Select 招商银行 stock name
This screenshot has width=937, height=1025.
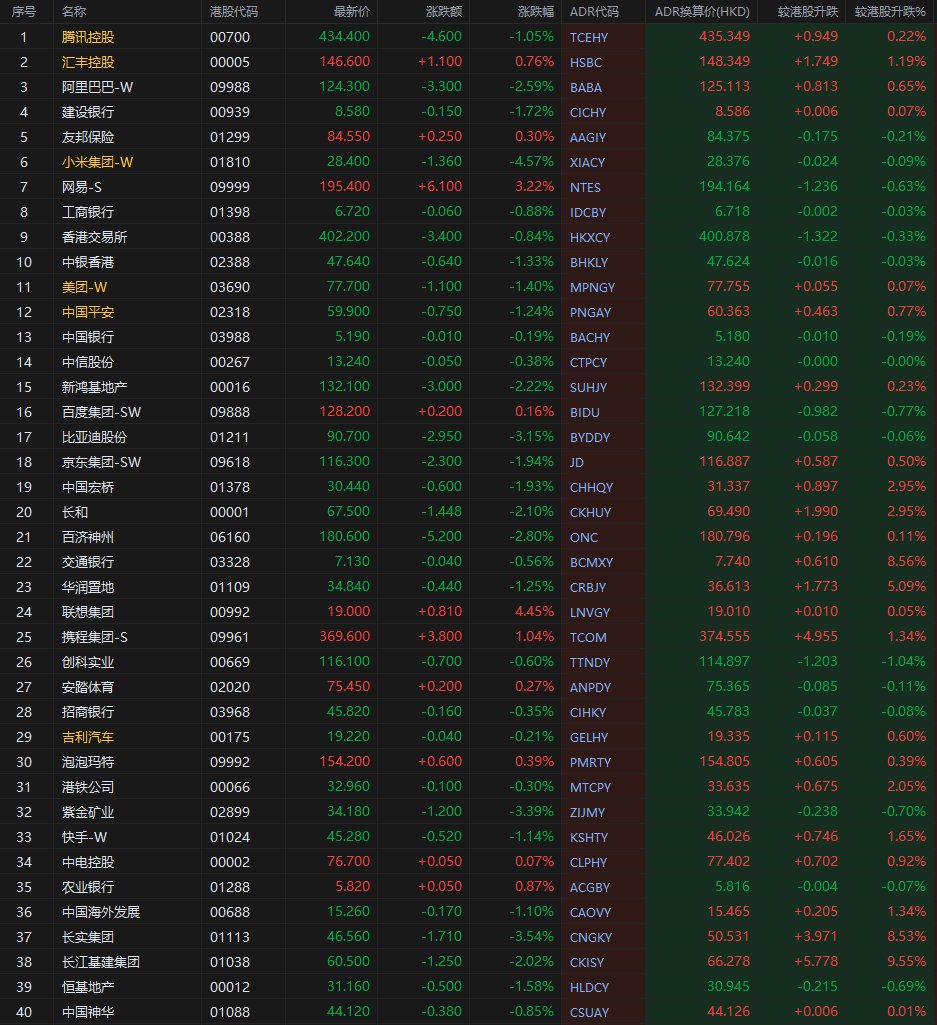(x=88, y=712)
